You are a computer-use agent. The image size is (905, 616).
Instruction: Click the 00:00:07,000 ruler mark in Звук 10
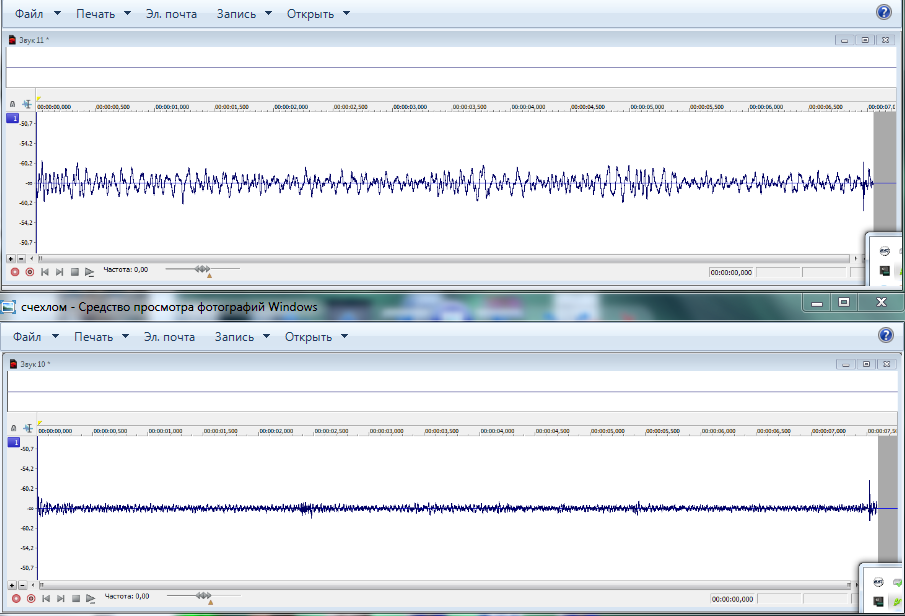click(x=829, y=431)
